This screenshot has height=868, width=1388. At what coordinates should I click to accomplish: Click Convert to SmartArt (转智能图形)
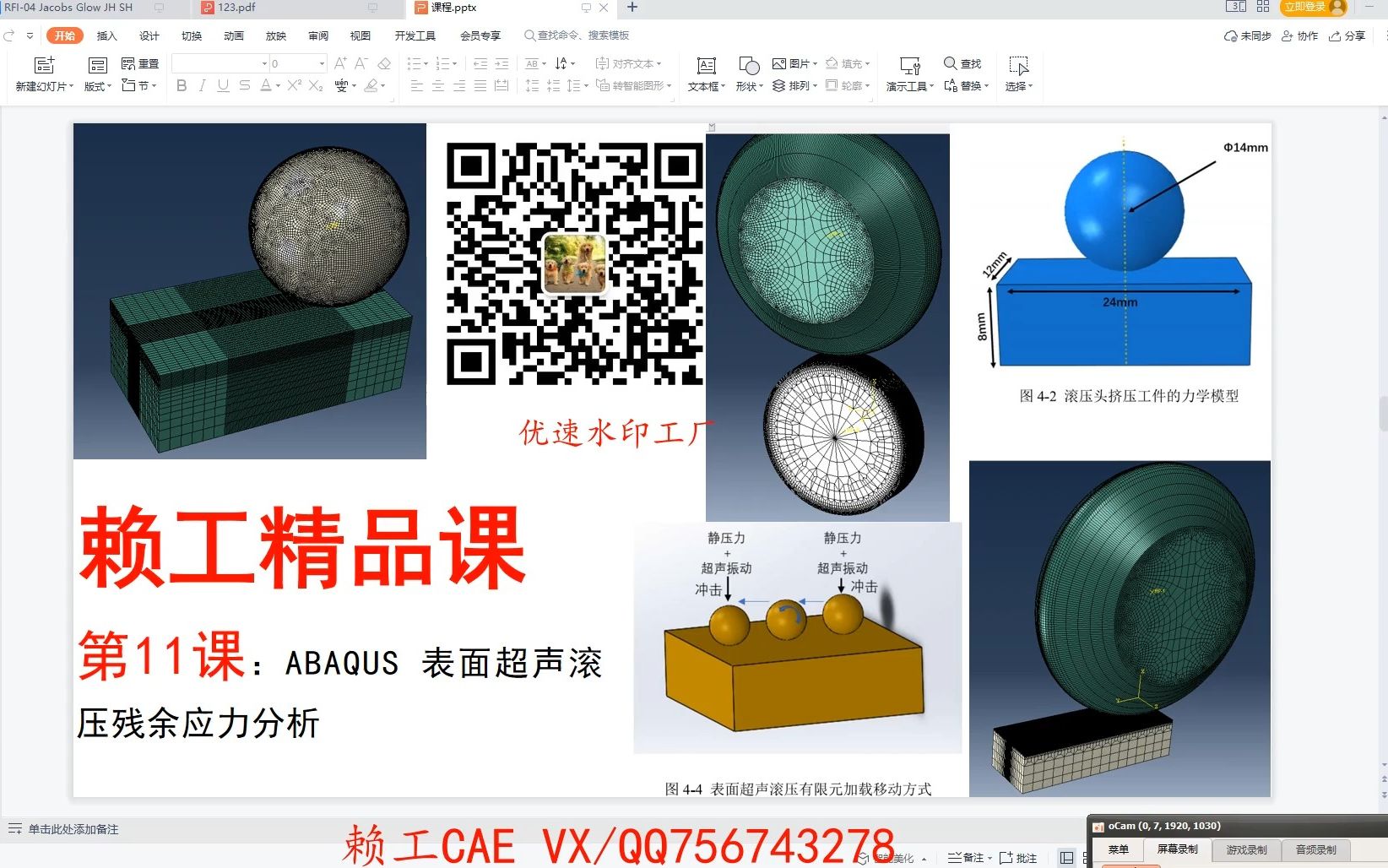tap(633, 85)
